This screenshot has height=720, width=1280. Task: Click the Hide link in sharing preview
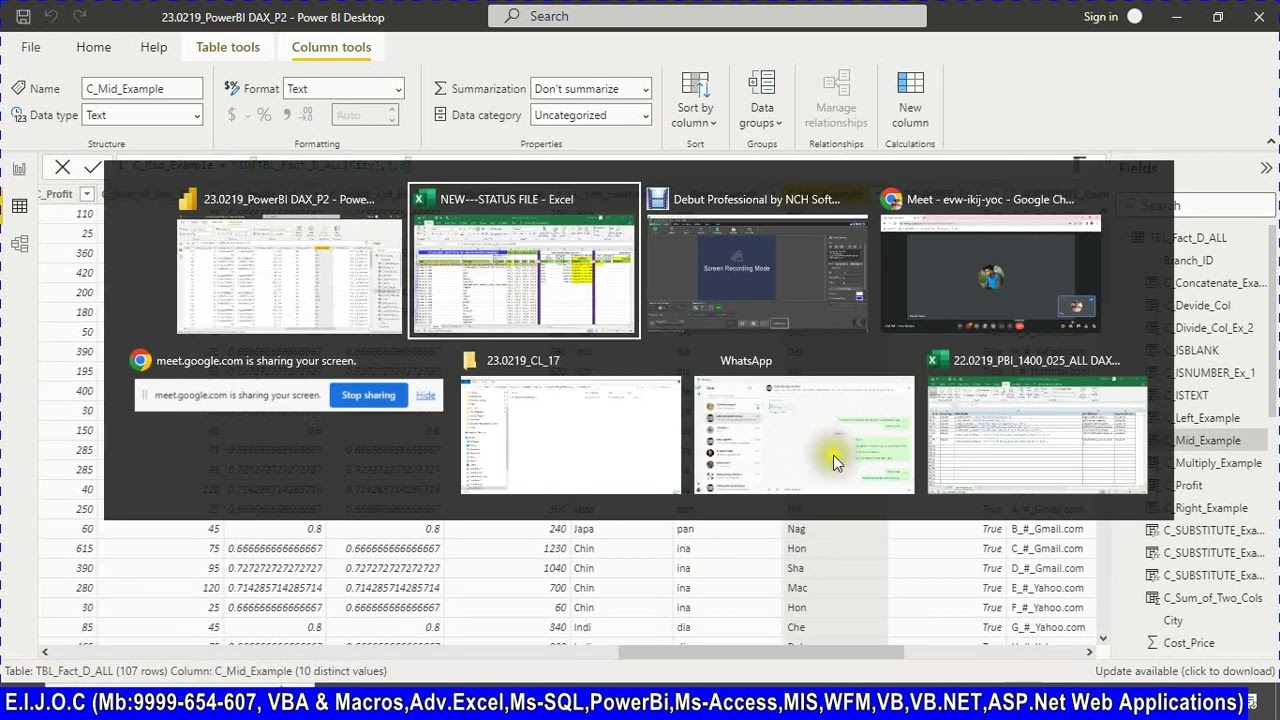coord(426,395)
